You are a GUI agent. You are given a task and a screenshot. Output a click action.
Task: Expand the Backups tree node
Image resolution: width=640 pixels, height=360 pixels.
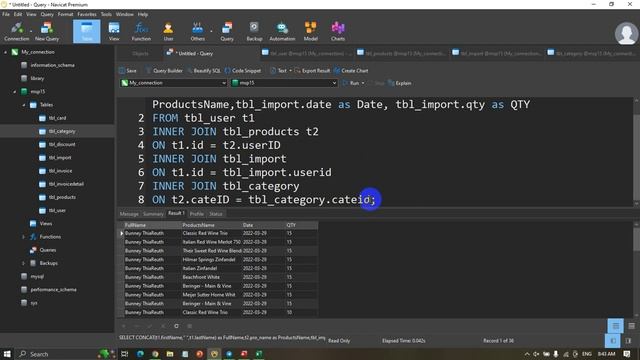click(24, 263)
